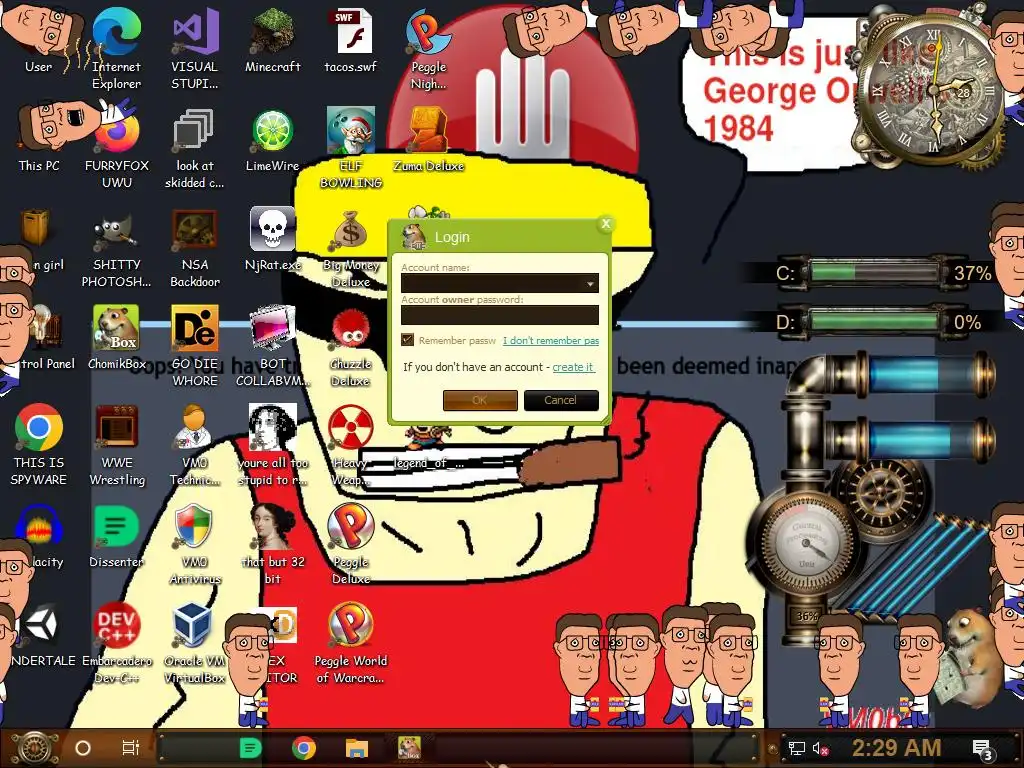Dismiss the Login dialog with Cancel

[x=561, y=400]
